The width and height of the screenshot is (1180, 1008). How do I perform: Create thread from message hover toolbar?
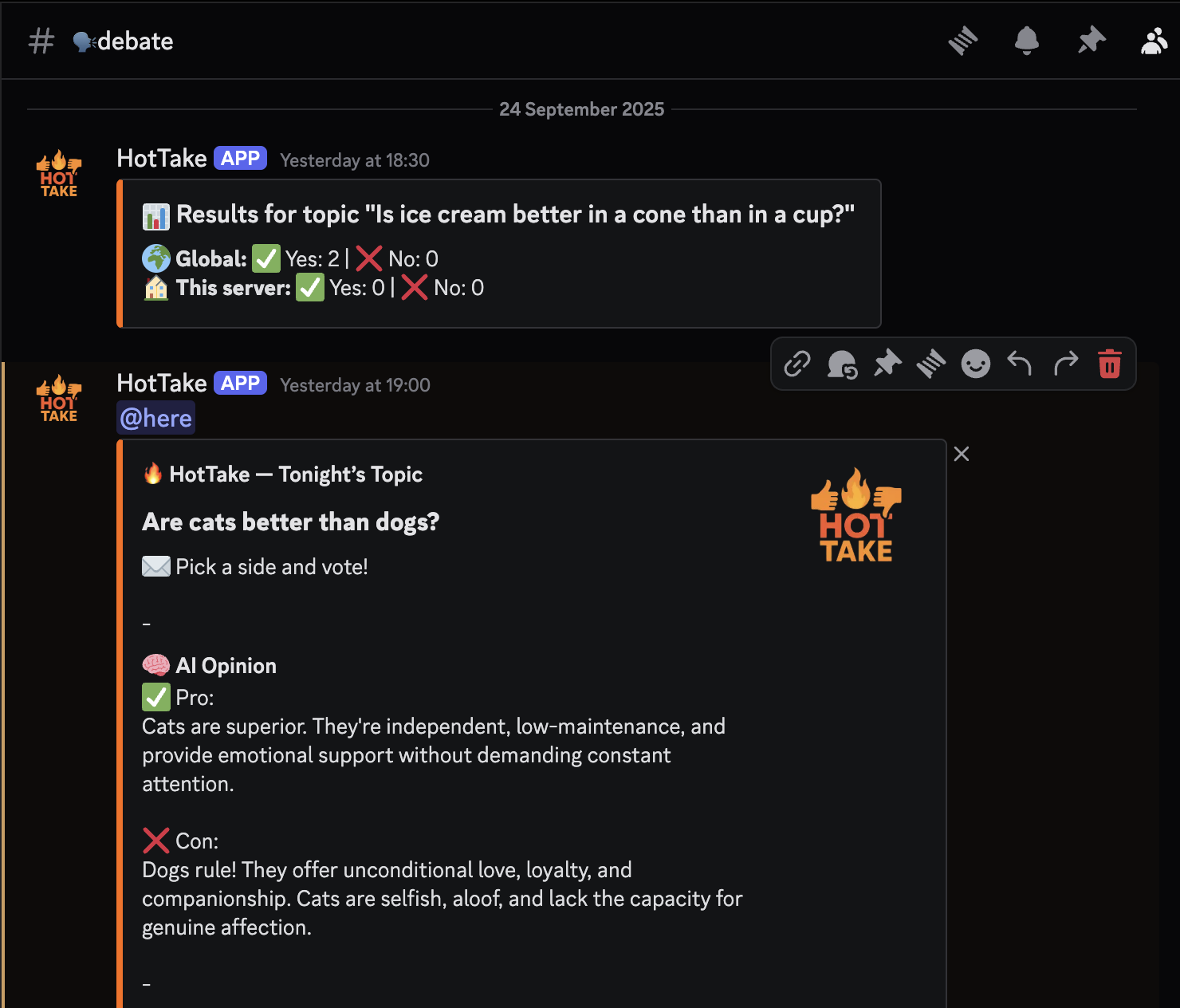930,364
